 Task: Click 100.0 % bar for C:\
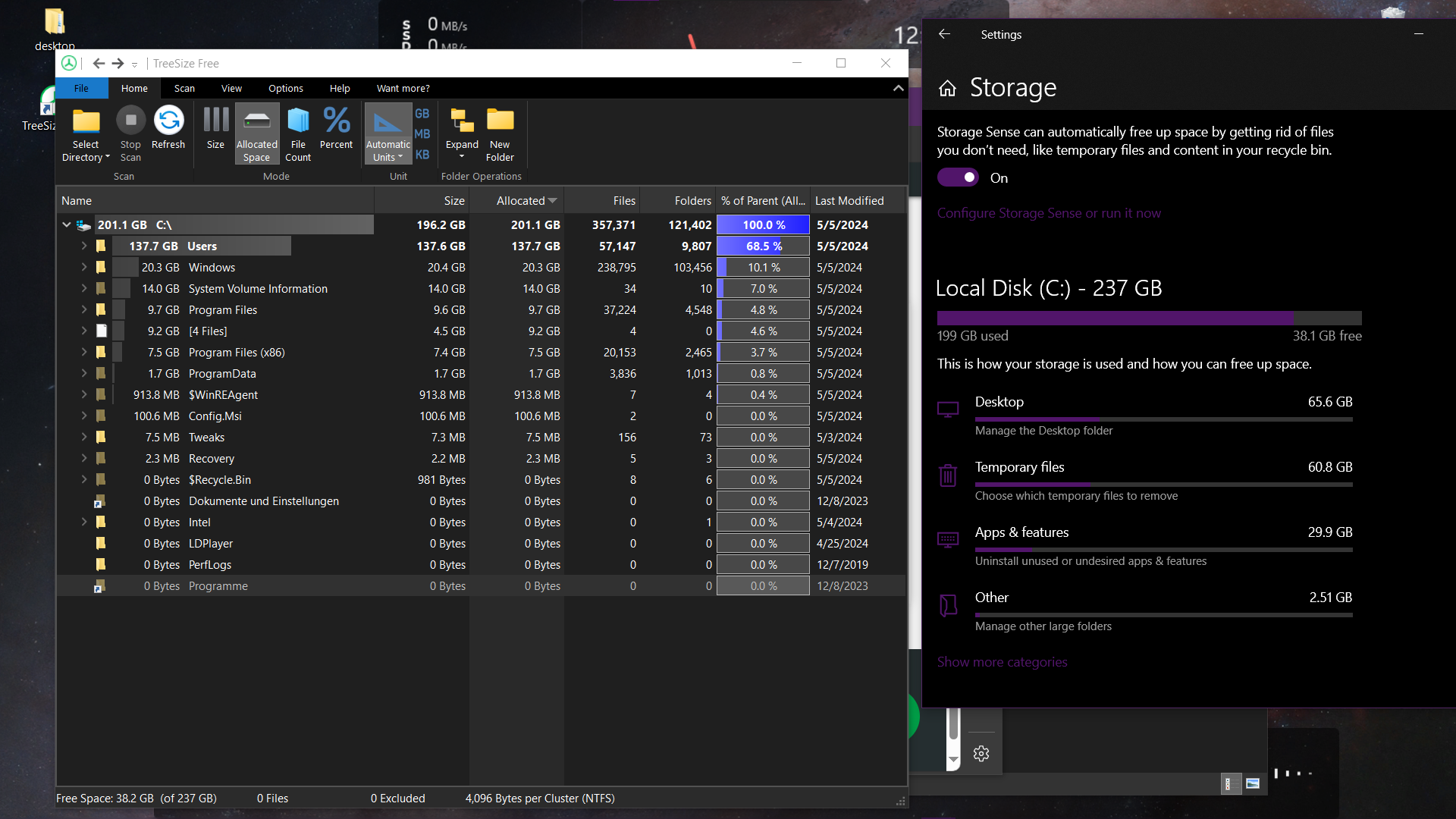click(x=763, y=224)
